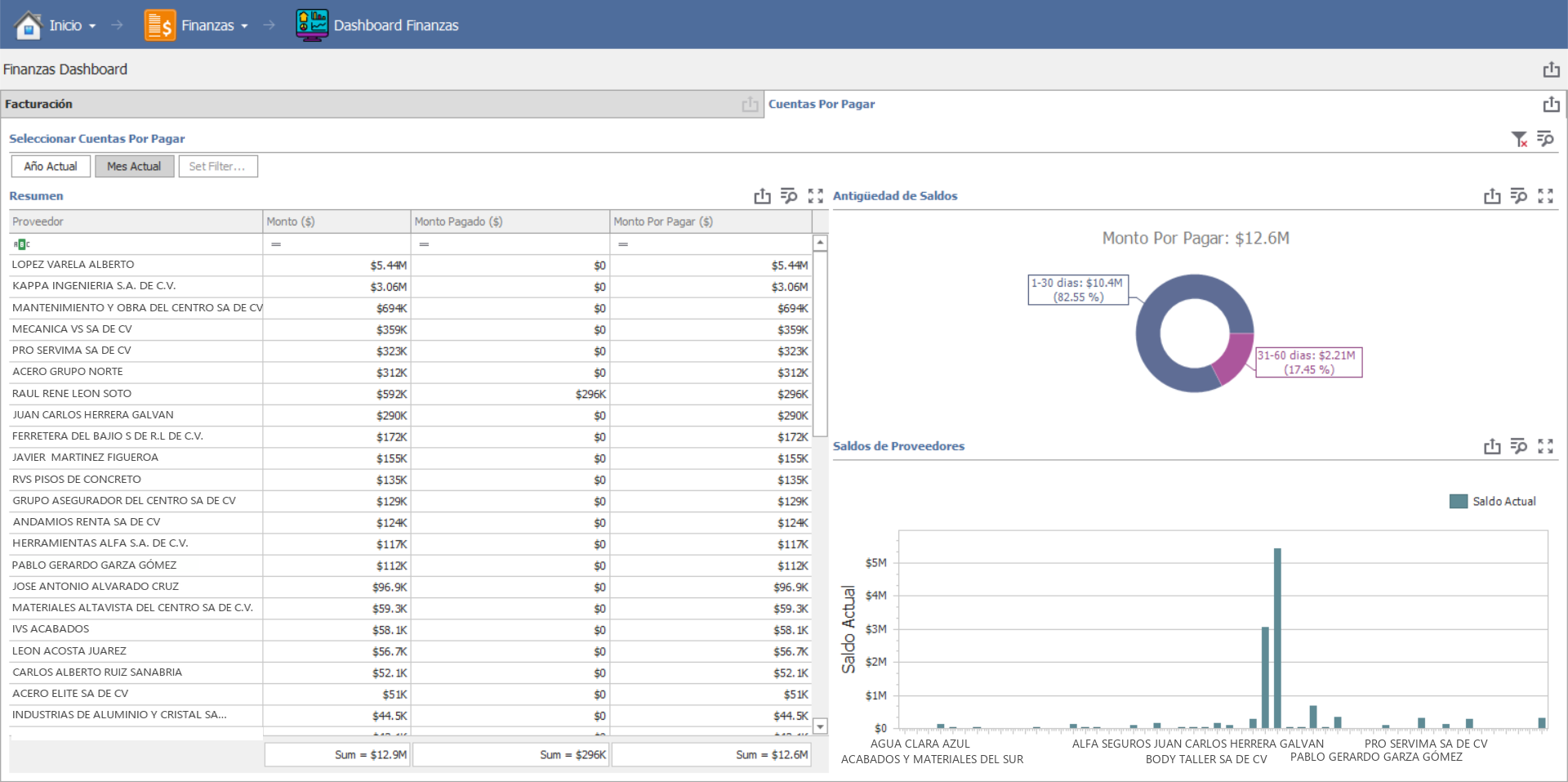Screen dimensions: 1568x782
Task: Inspect data of Saldos de Proveedores
Action: 1519,446
